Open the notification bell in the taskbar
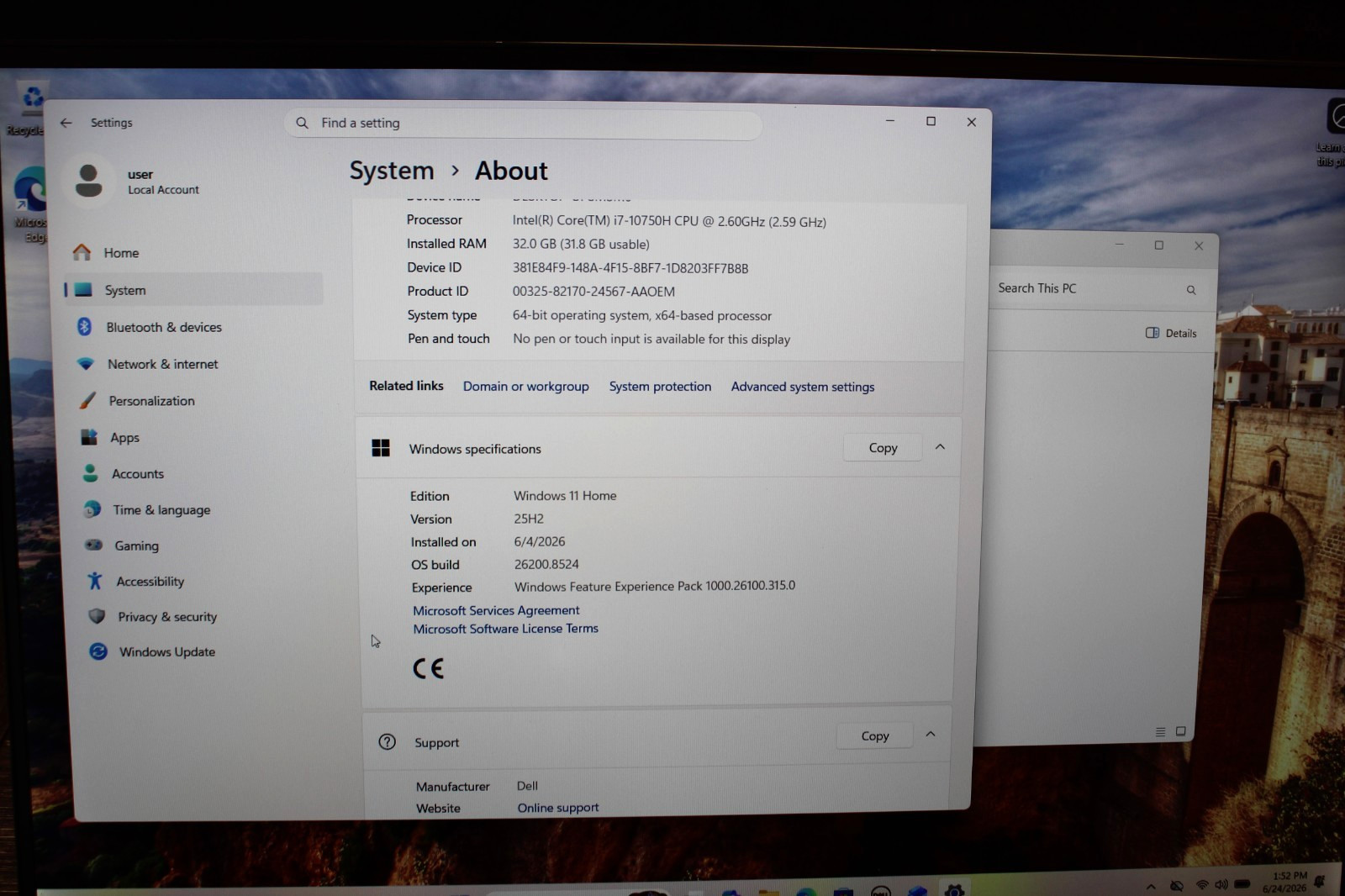Screen dimensions: 1345x896 point(1320,882)
